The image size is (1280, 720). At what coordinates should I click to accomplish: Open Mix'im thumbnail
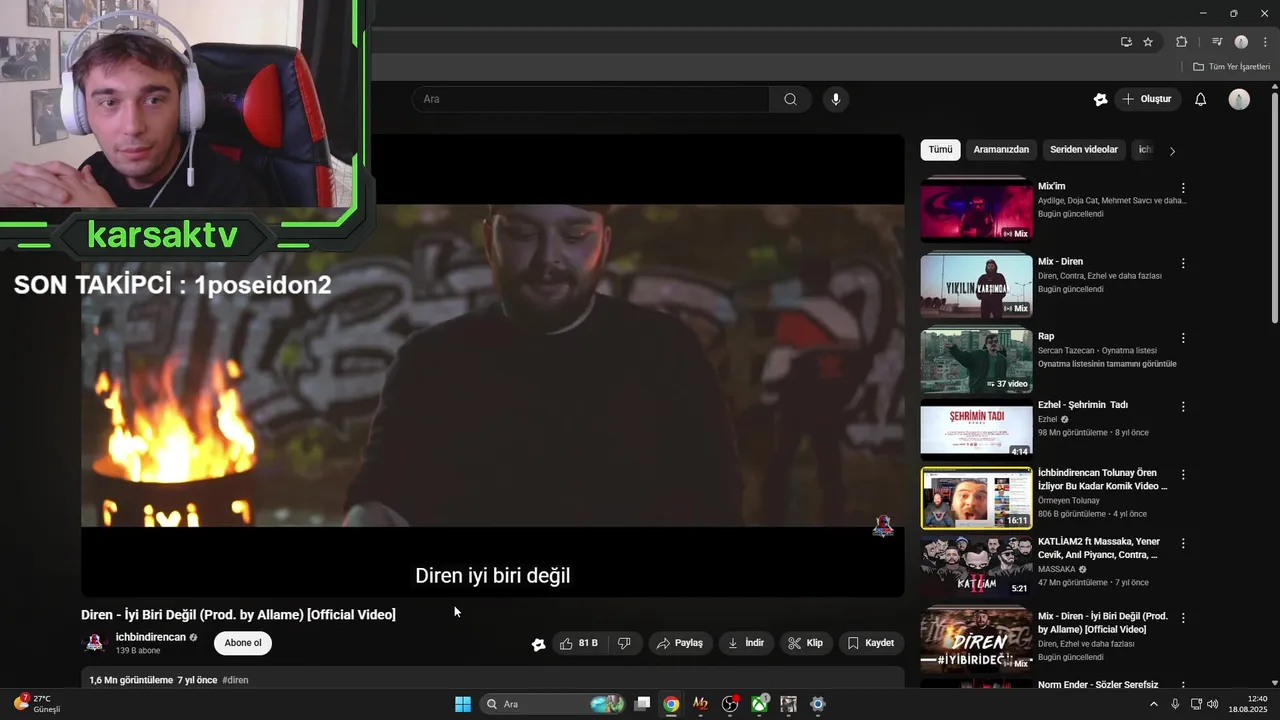click(976, 209)
